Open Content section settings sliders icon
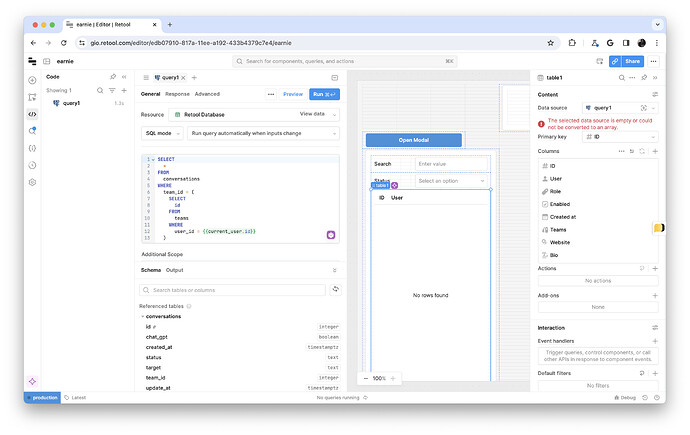The height and width of the screenshot is (435, 690). coord(655,94)
